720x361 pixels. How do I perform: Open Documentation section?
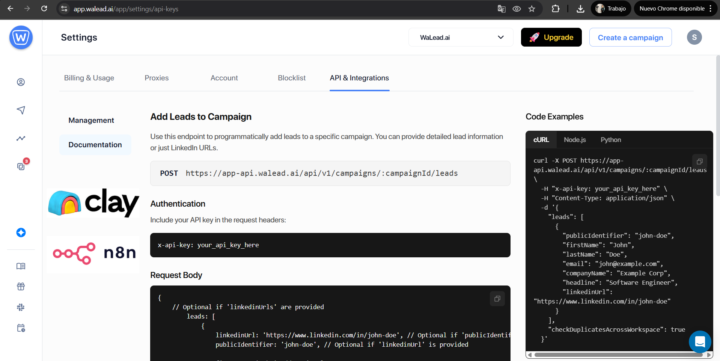[95, 145]
